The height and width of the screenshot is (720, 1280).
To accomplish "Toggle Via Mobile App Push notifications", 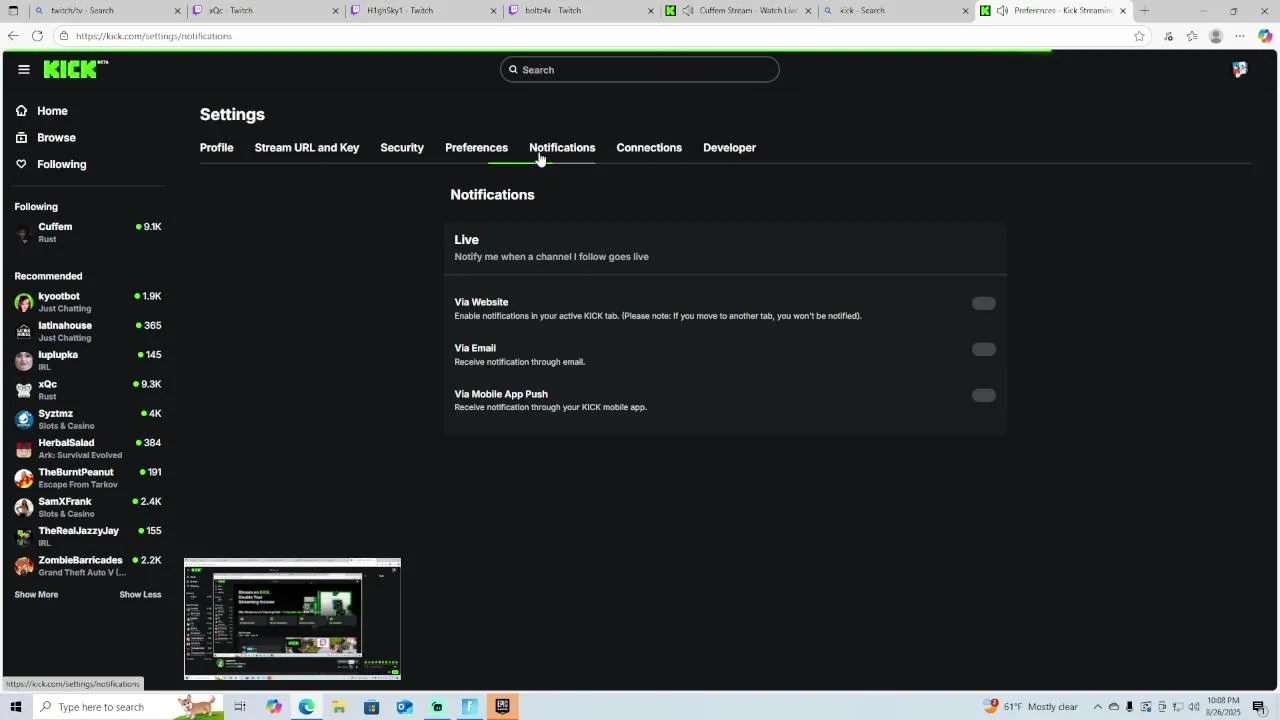I will (984, 395).
